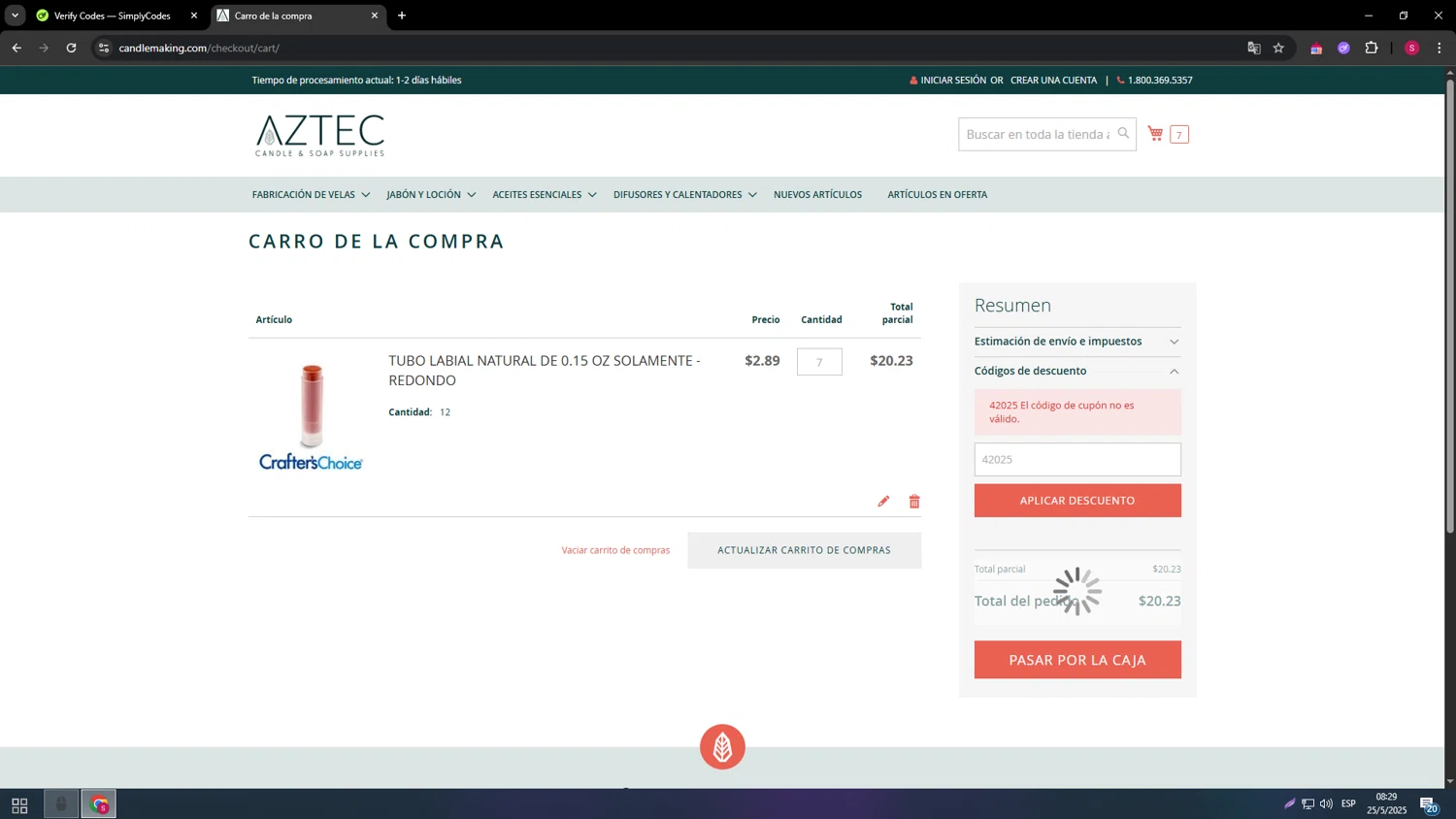Open Windows Start menu icon
The height and width of the screenshot is (819, 1456).
pyautogui.click(x=19, y=804)
